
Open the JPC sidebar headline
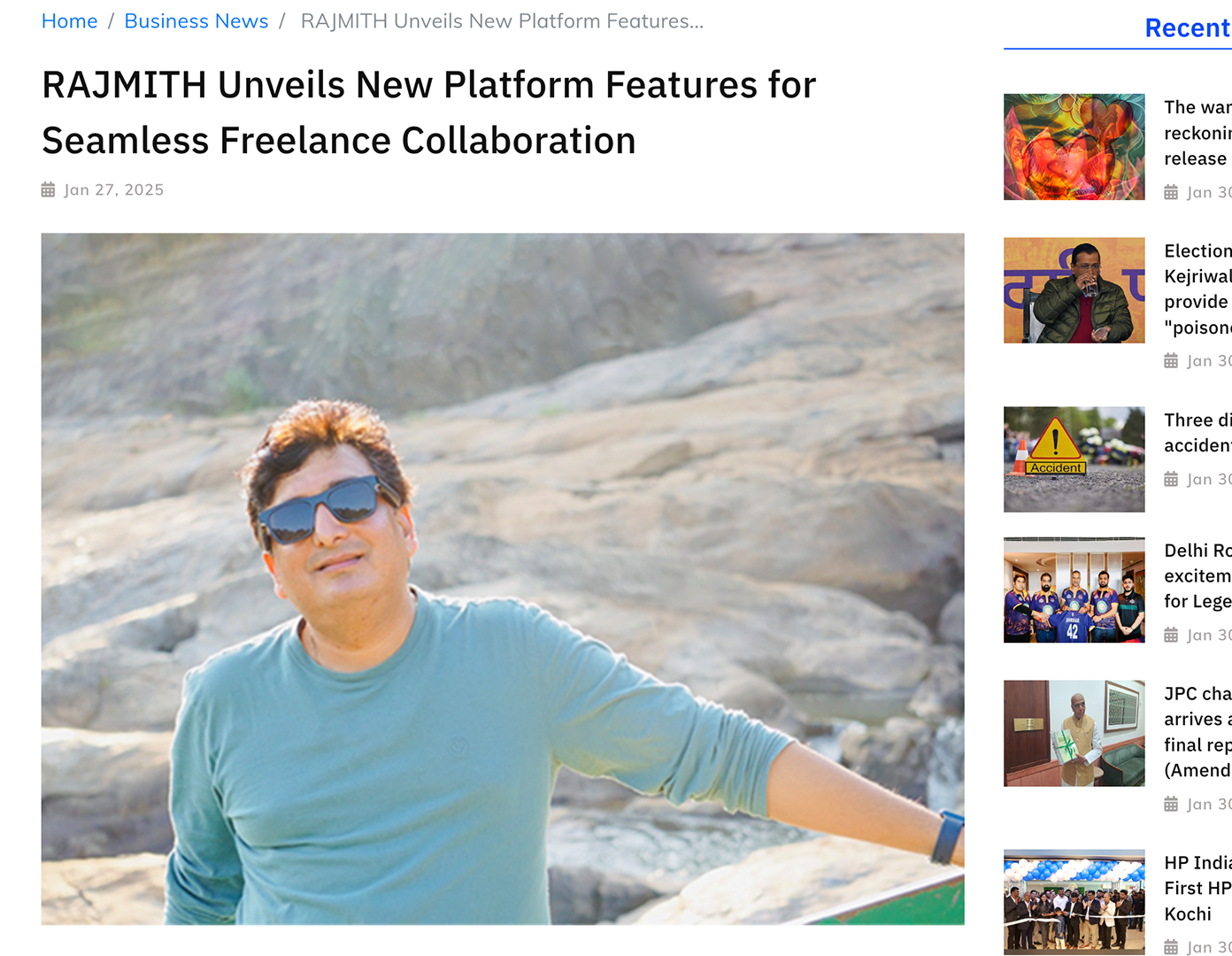click(1197, 732)
